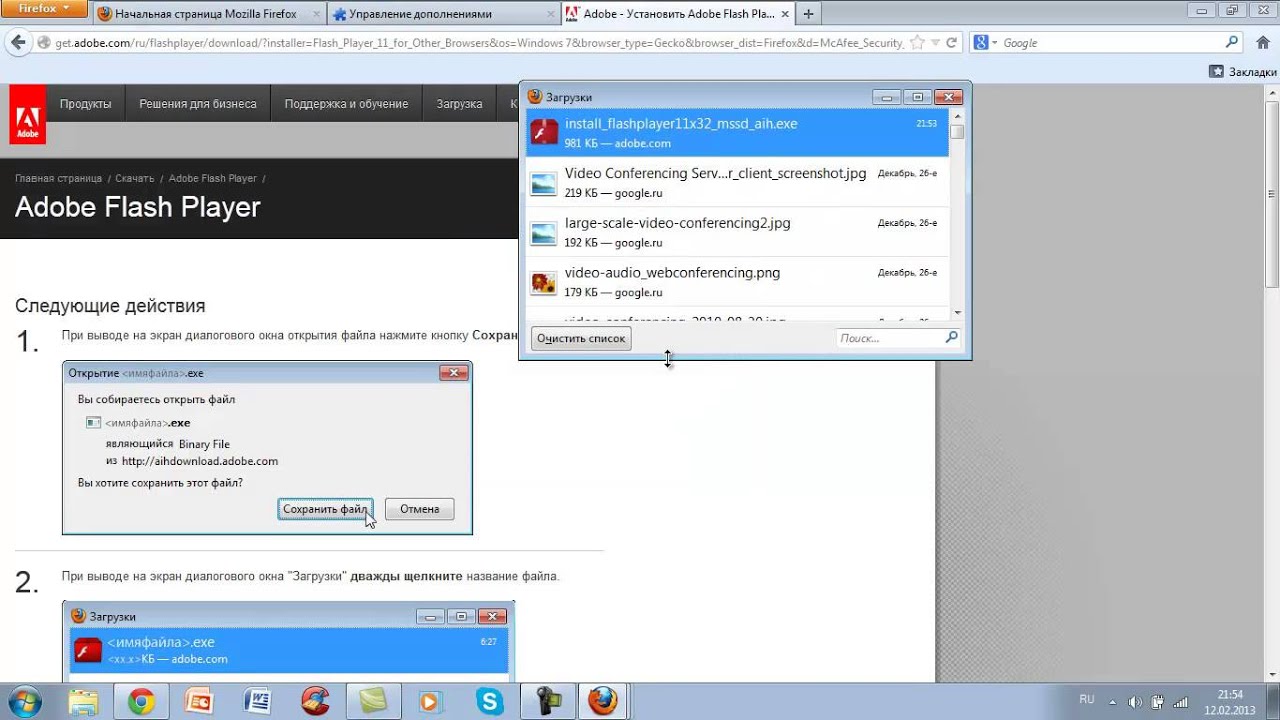Click the video-audio_webconferencing.png file icon

(x=544, y=283)
